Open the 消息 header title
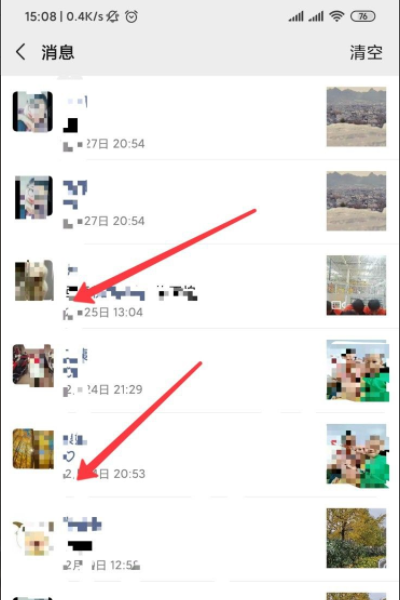This screenshot has height=600, width=400. [58, 52]
